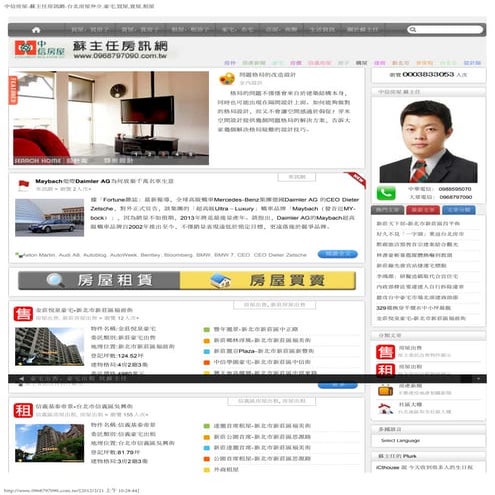
Task: Open the house category icon in sidebar
Action: pos(385,408)
